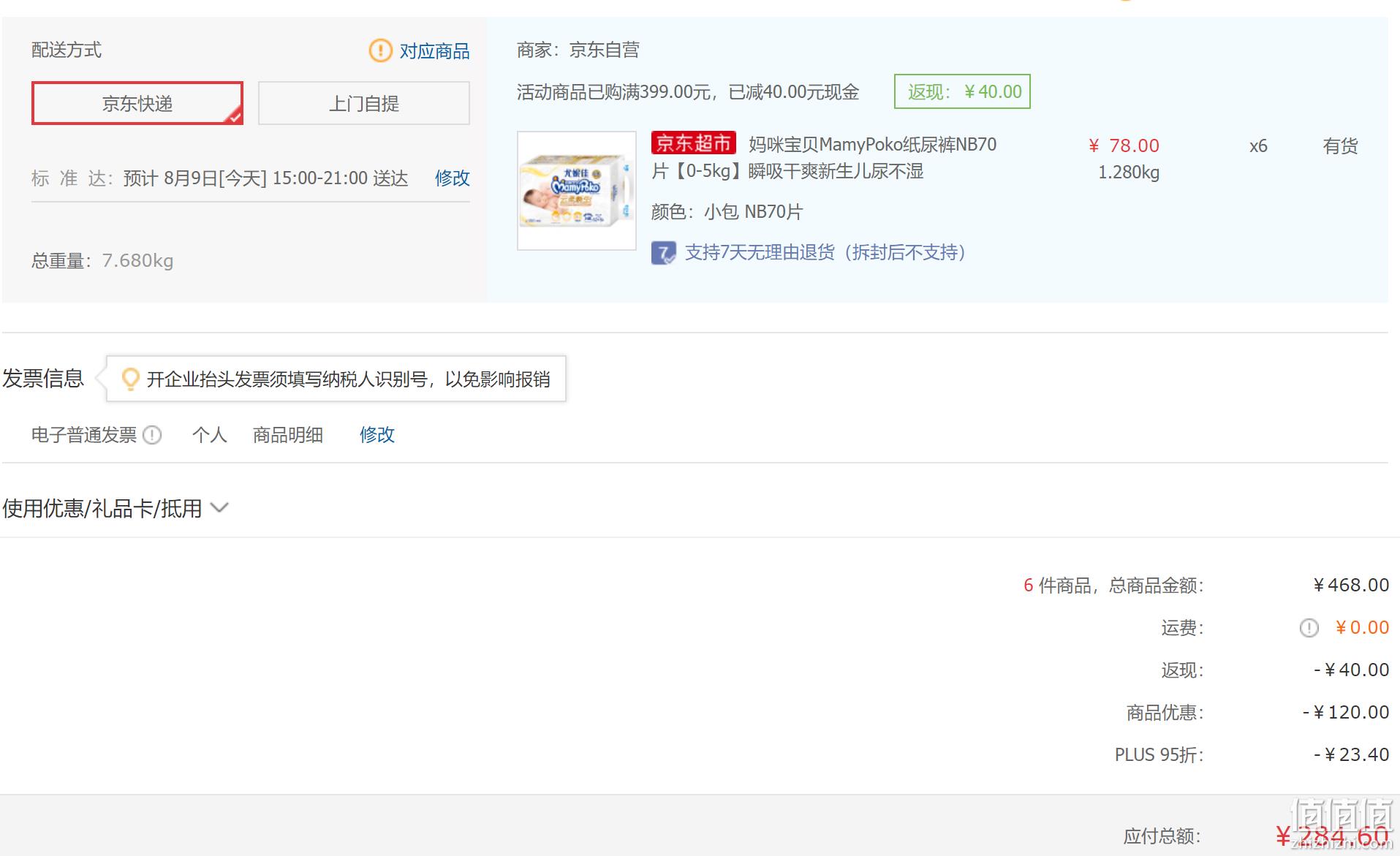The image size is (1400, 856).
Task: Click the ¥78.00 unit price
Action: tap(1124, 145)
